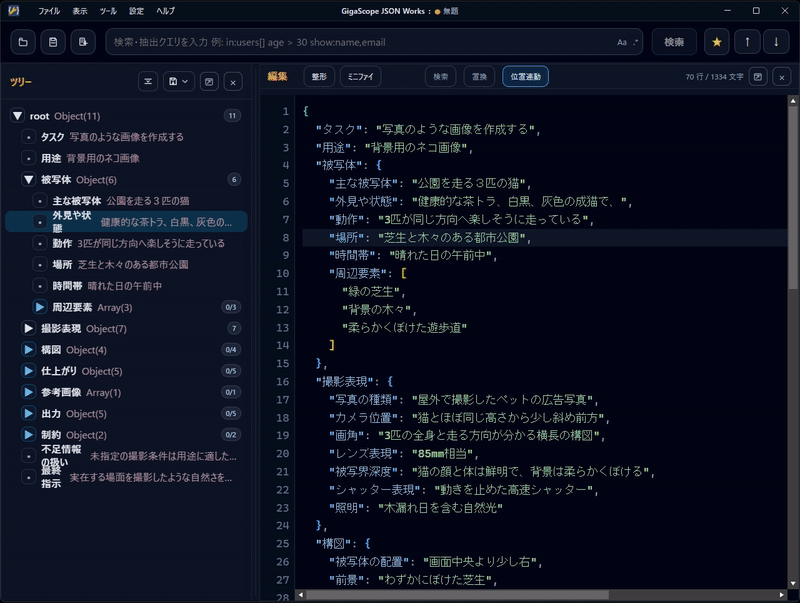This screenshot has width=800, height=603.
Task: Collapse all nodes icon in tree panel
Action: click(148, 82)
